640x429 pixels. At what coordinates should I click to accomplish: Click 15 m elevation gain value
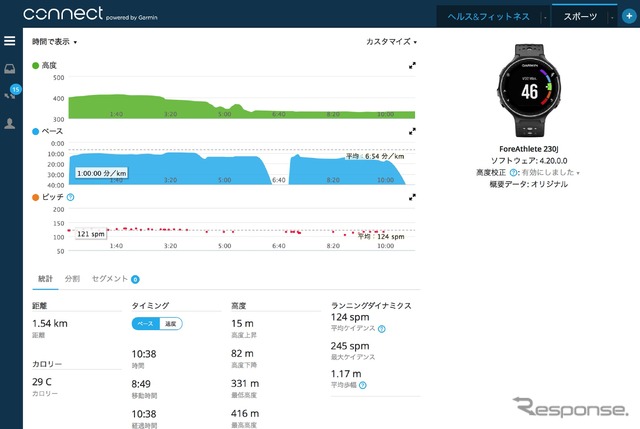click(x=242, y=324)
